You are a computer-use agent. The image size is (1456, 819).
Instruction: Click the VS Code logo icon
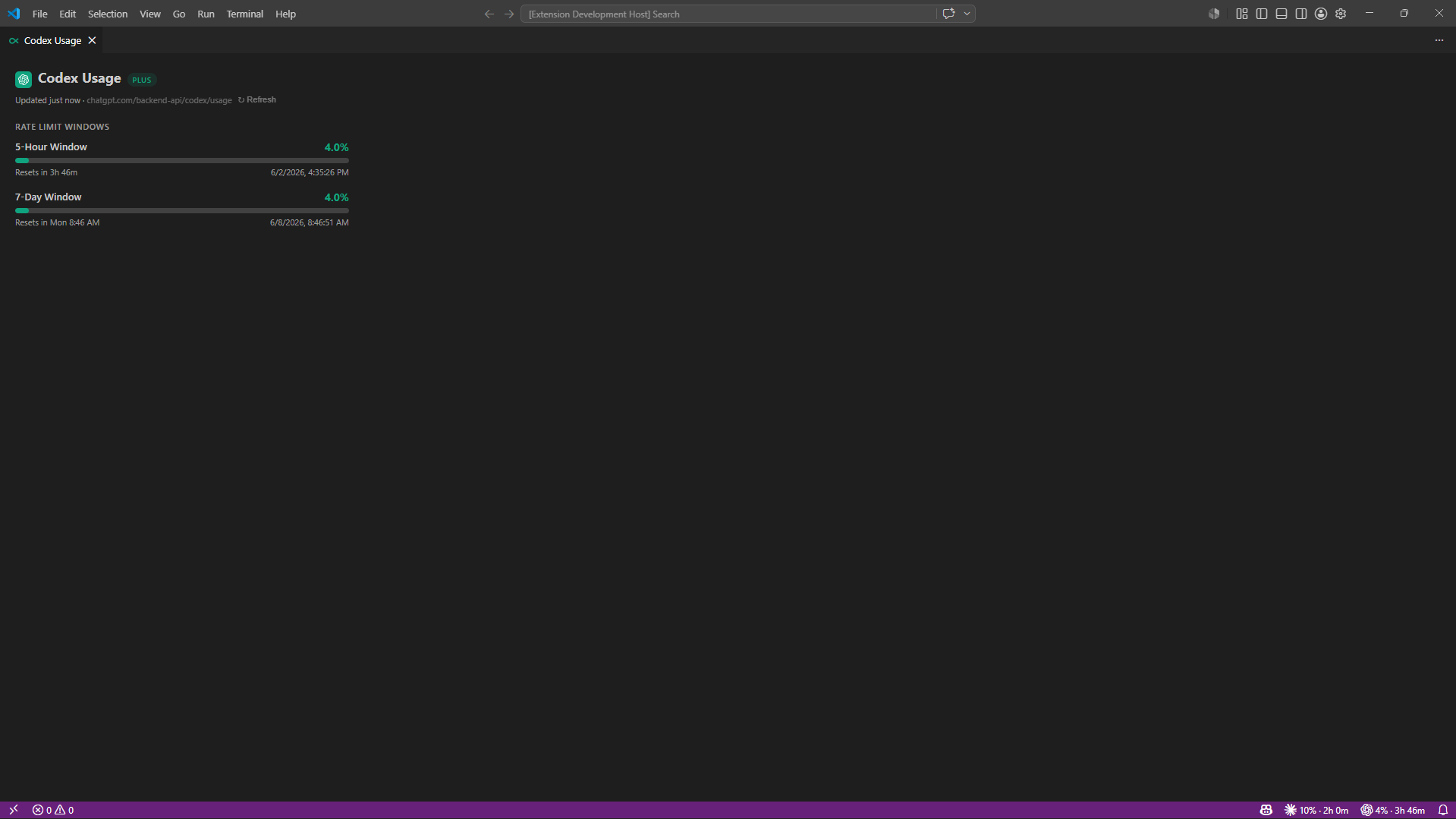tap(14, 14)
